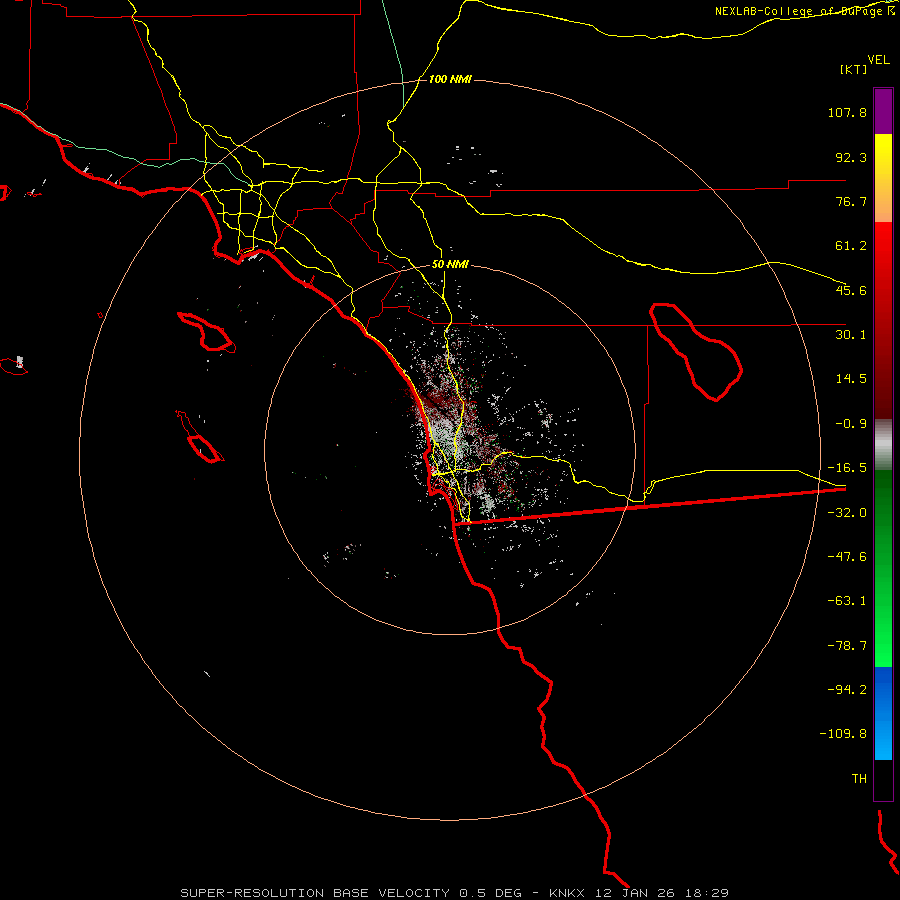
Task: Click the -16.5 scale value
Action: click(x=847, y=468)
